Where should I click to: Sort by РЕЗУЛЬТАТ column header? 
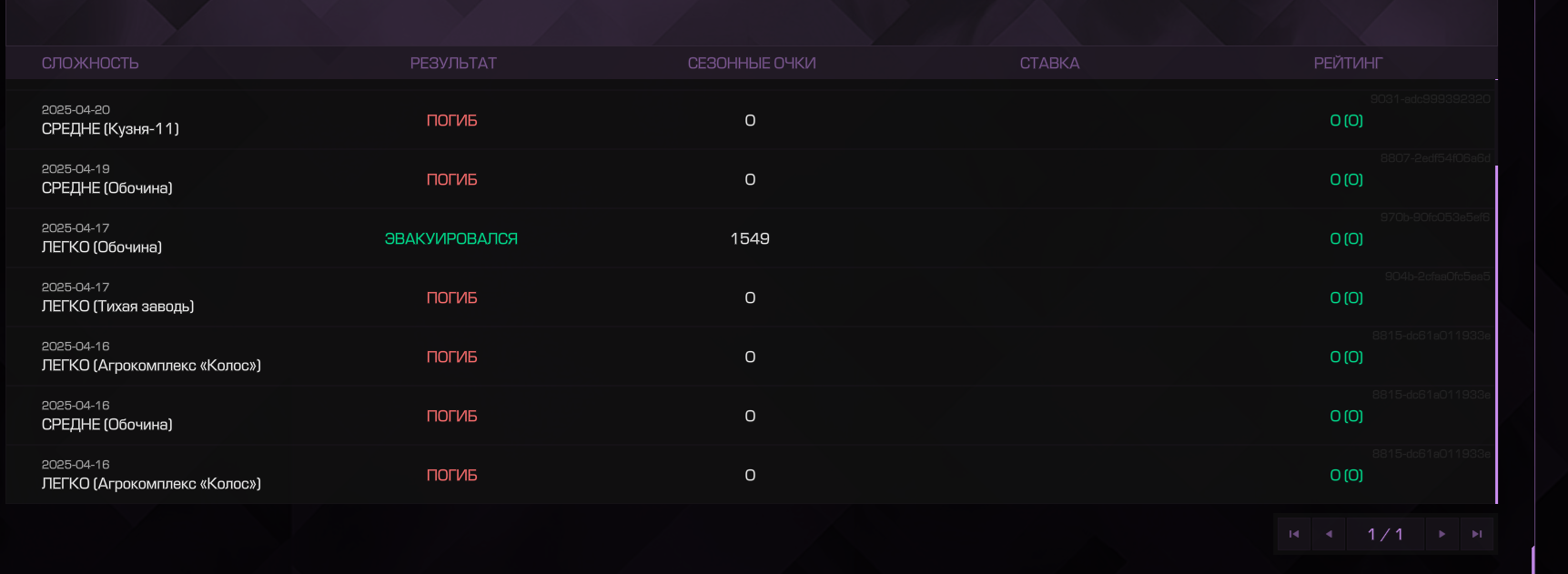[x=453, y=63]
